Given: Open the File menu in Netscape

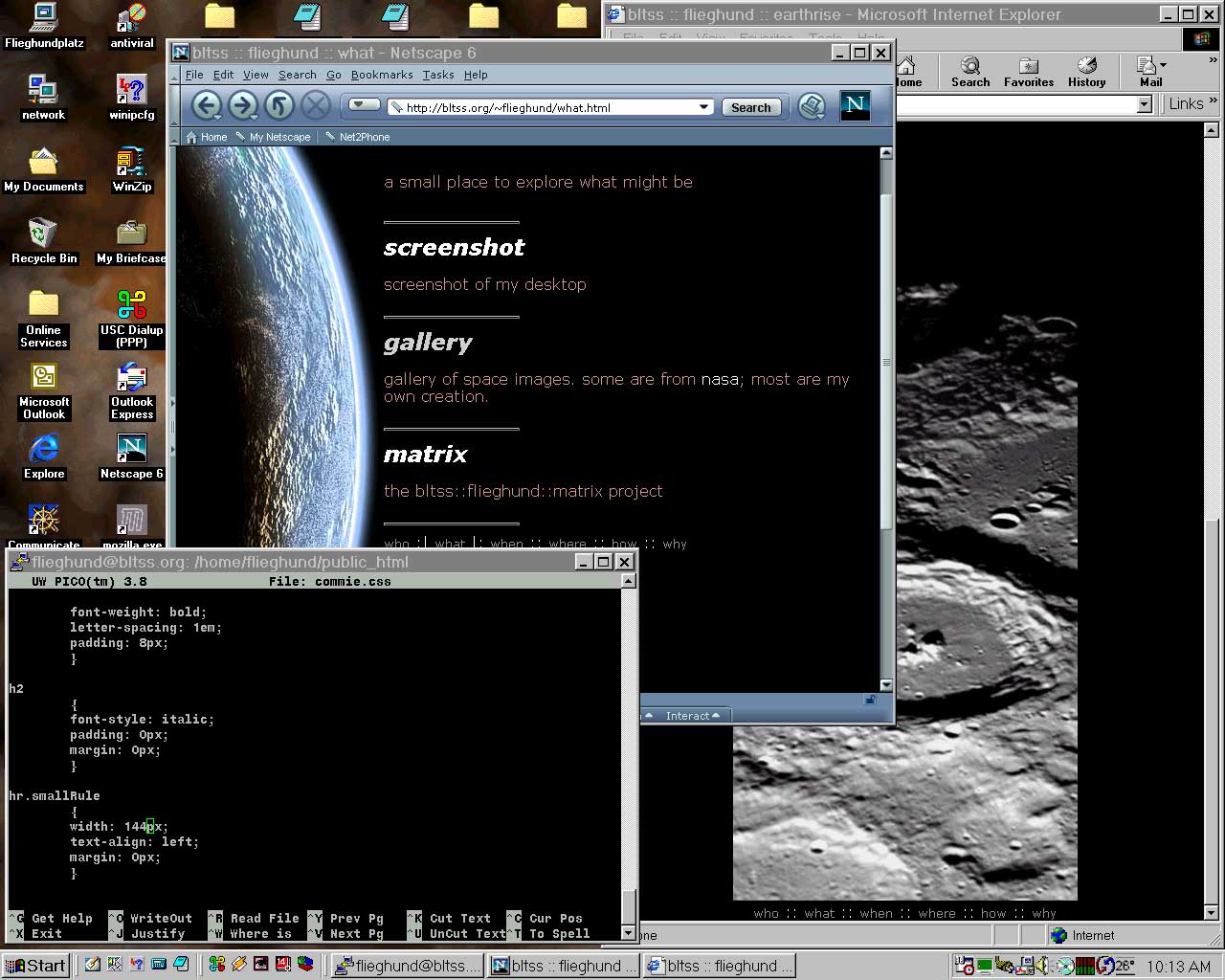Looking at the screenshot, I should pos(194,75).
